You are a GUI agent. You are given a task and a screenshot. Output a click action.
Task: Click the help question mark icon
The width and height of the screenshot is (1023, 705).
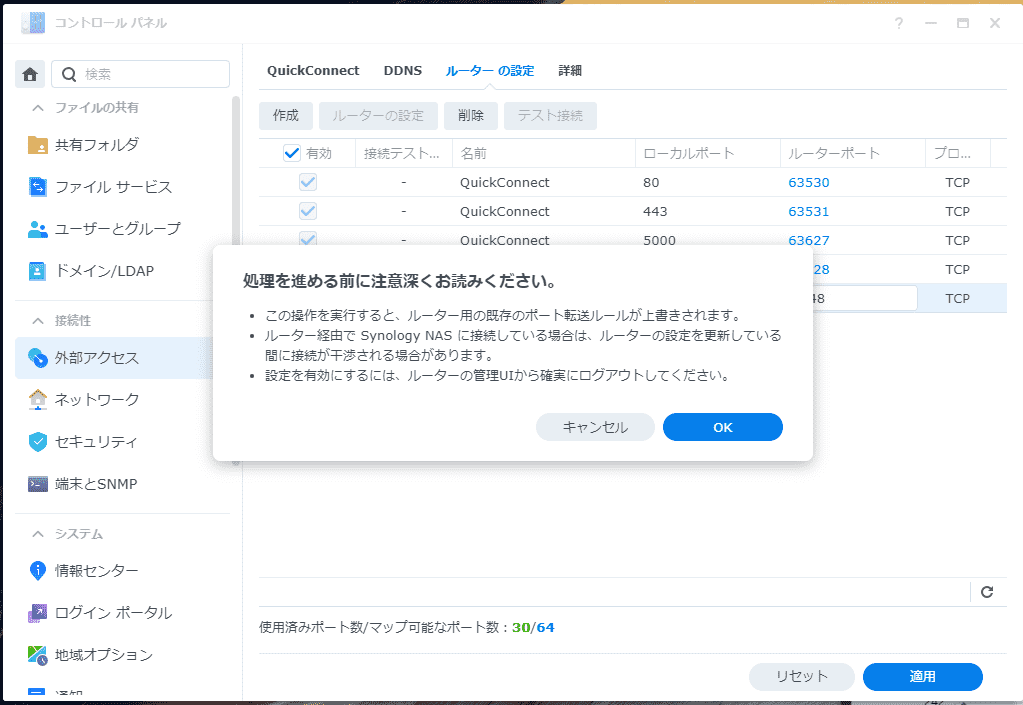click(x=899, y=23)
